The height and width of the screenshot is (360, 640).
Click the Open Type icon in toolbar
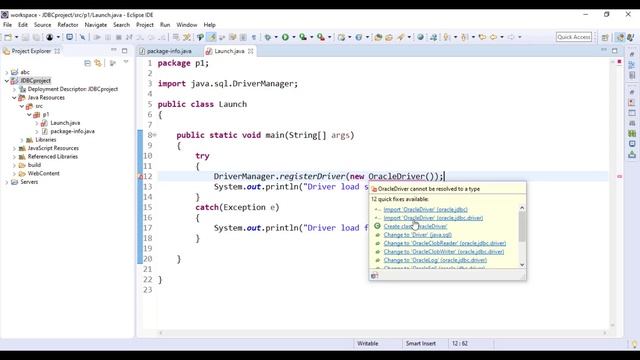coord(378,37)
